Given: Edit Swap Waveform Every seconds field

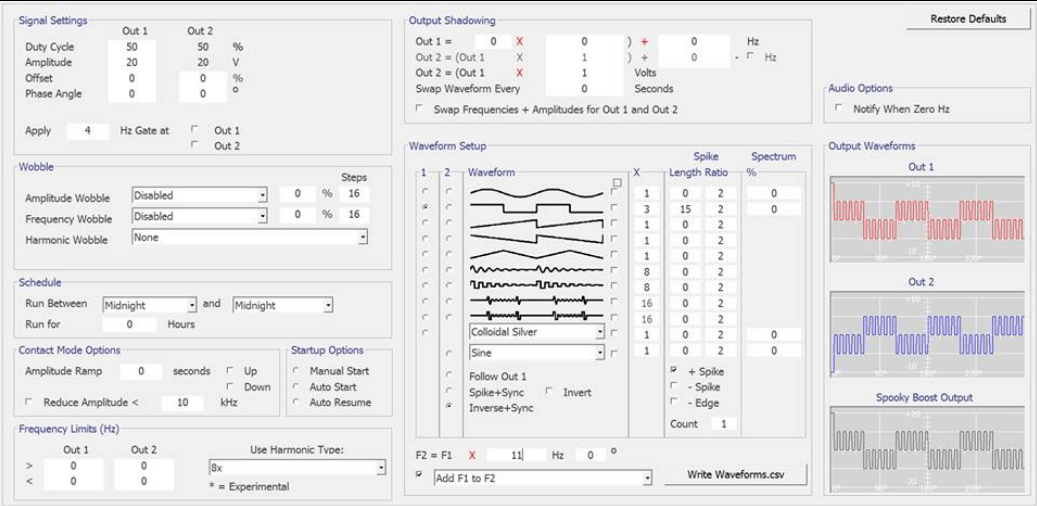Looking at the screenshot, I should tap(585, 89).
